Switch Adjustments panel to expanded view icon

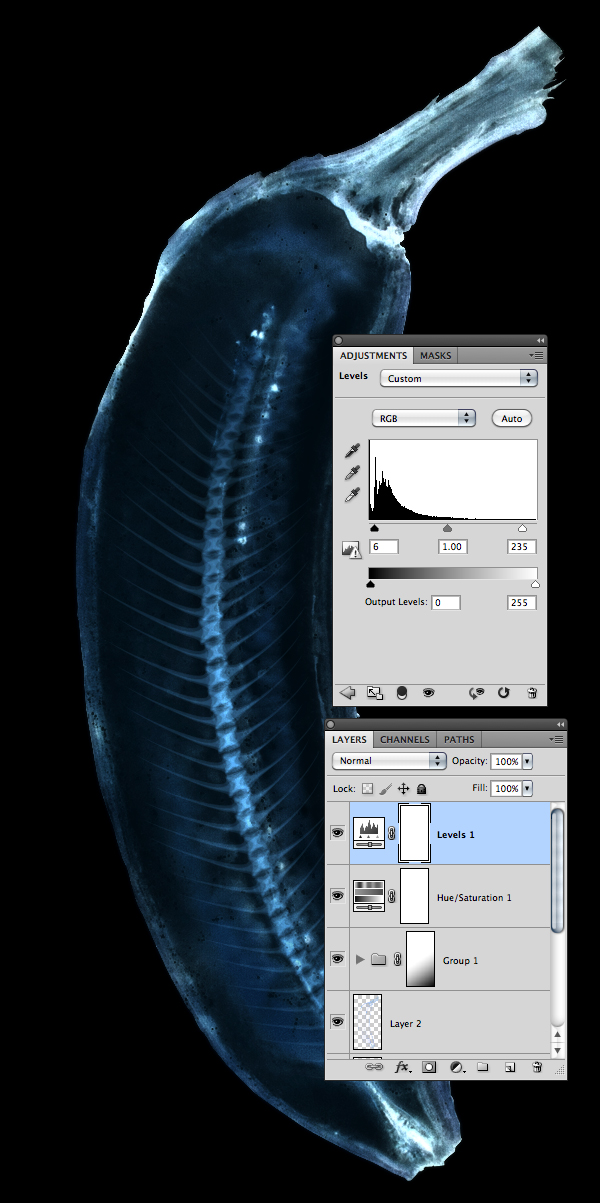coord(375,692)
